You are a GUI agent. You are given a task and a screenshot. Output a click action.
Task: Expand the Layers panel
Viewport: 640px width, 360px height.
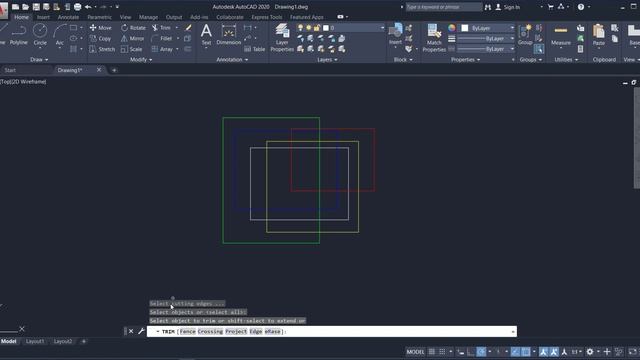tap(327, 60)
